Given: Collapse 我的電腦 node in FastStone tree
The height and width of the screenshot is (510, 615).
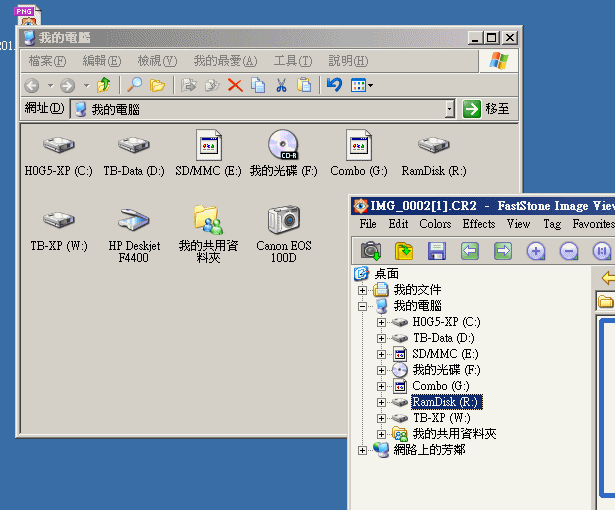Looking at the screenshot, I should pyautogui.click(x=362, y=306).
